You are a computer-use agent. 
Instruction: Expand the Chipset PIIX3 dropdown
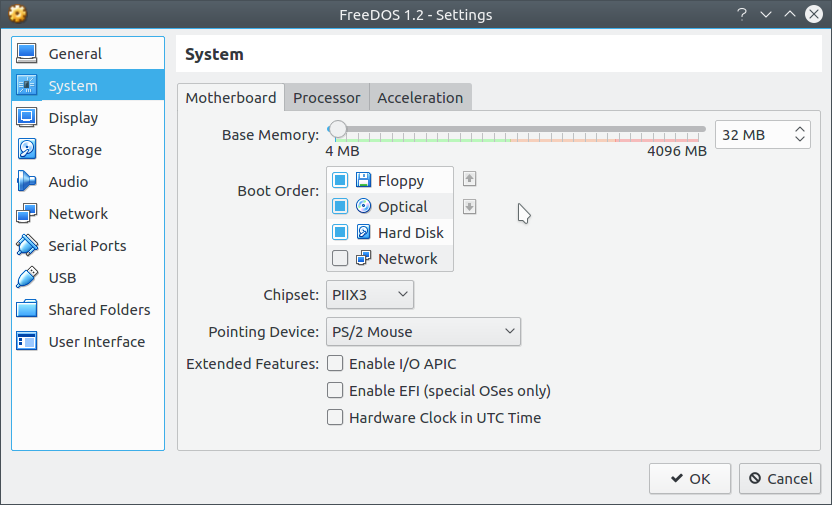(370, 295)
